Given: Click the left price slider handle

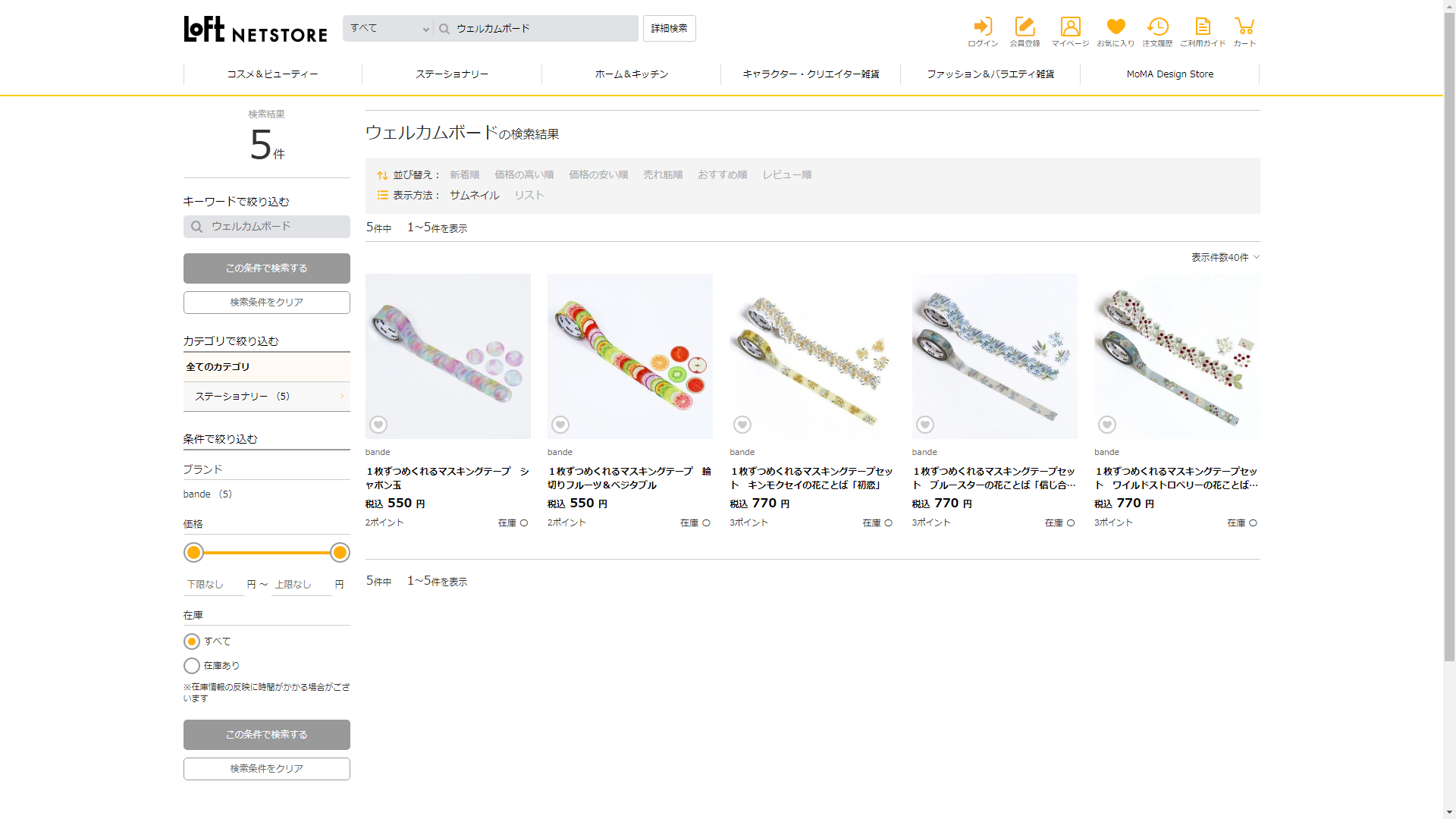Looking at the screenshot, I should [194, 553].
